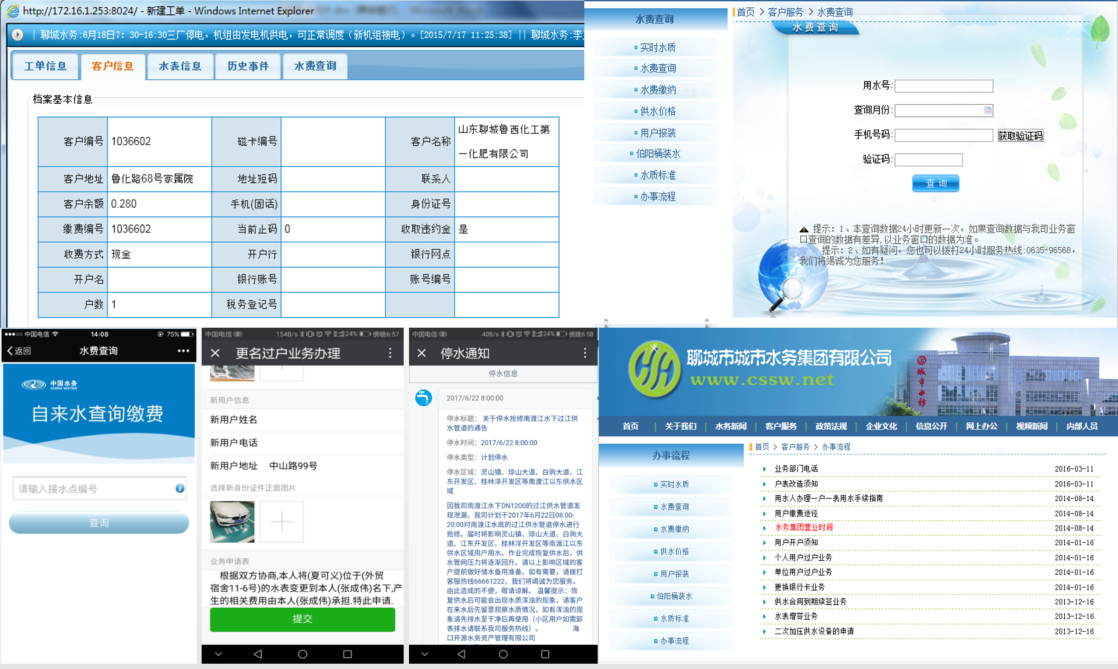Viewport: 1118px width, 669px height.
Task: Click the blue 查询 button under 验证码
Action: point(935,183)
